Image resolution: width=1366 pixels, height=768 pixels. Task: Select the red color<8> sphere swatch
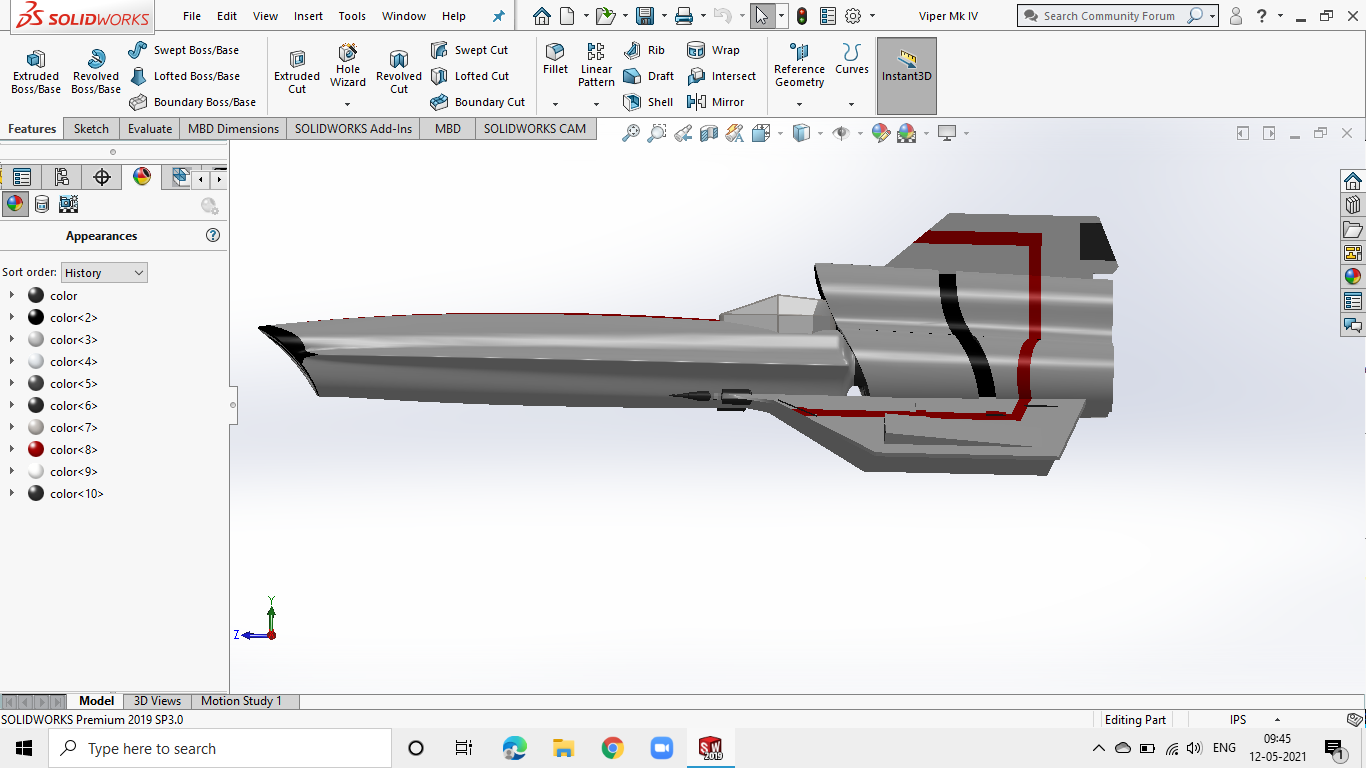point(36,449)
